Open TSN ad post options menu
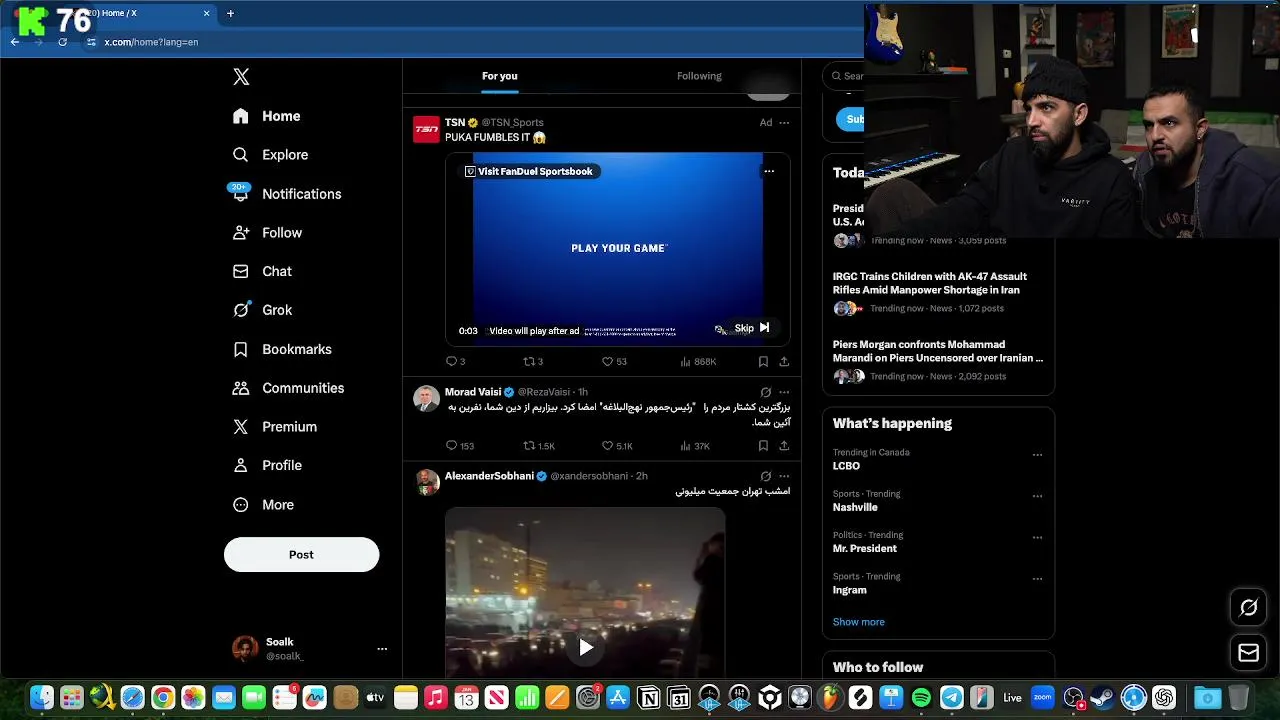This screenshot has width=1280, height=720. tap(784, 123)
